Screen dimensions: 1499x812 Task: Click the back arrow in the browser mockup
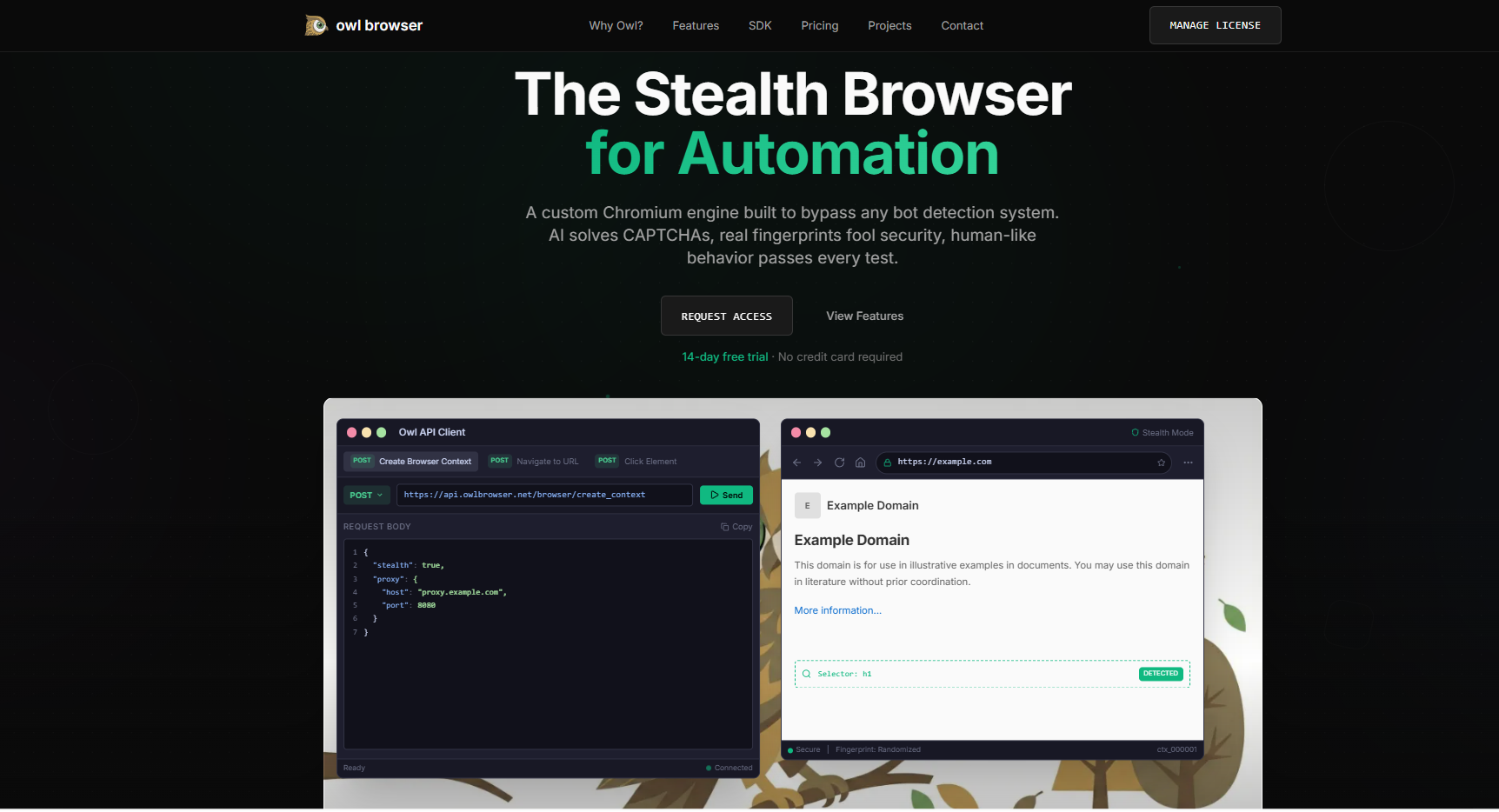click(x=796, y=462)
